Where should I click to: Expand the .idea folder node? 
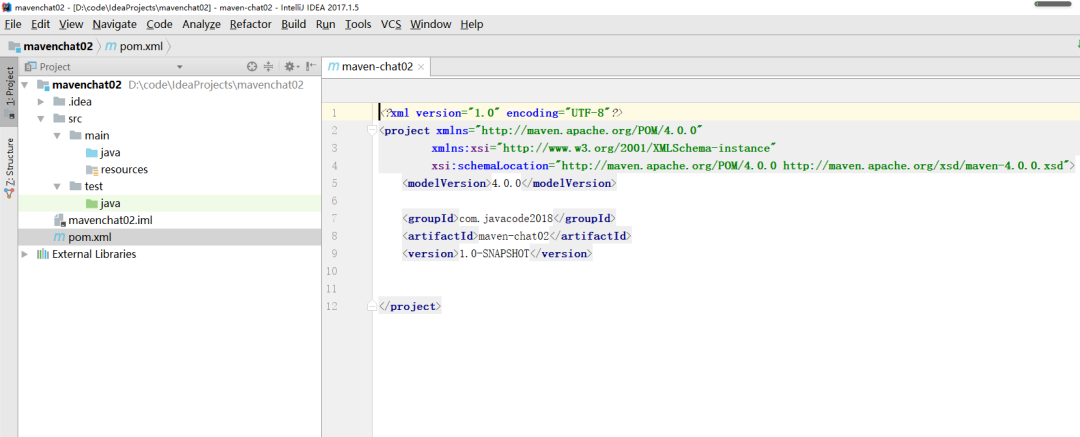(41, 102)
